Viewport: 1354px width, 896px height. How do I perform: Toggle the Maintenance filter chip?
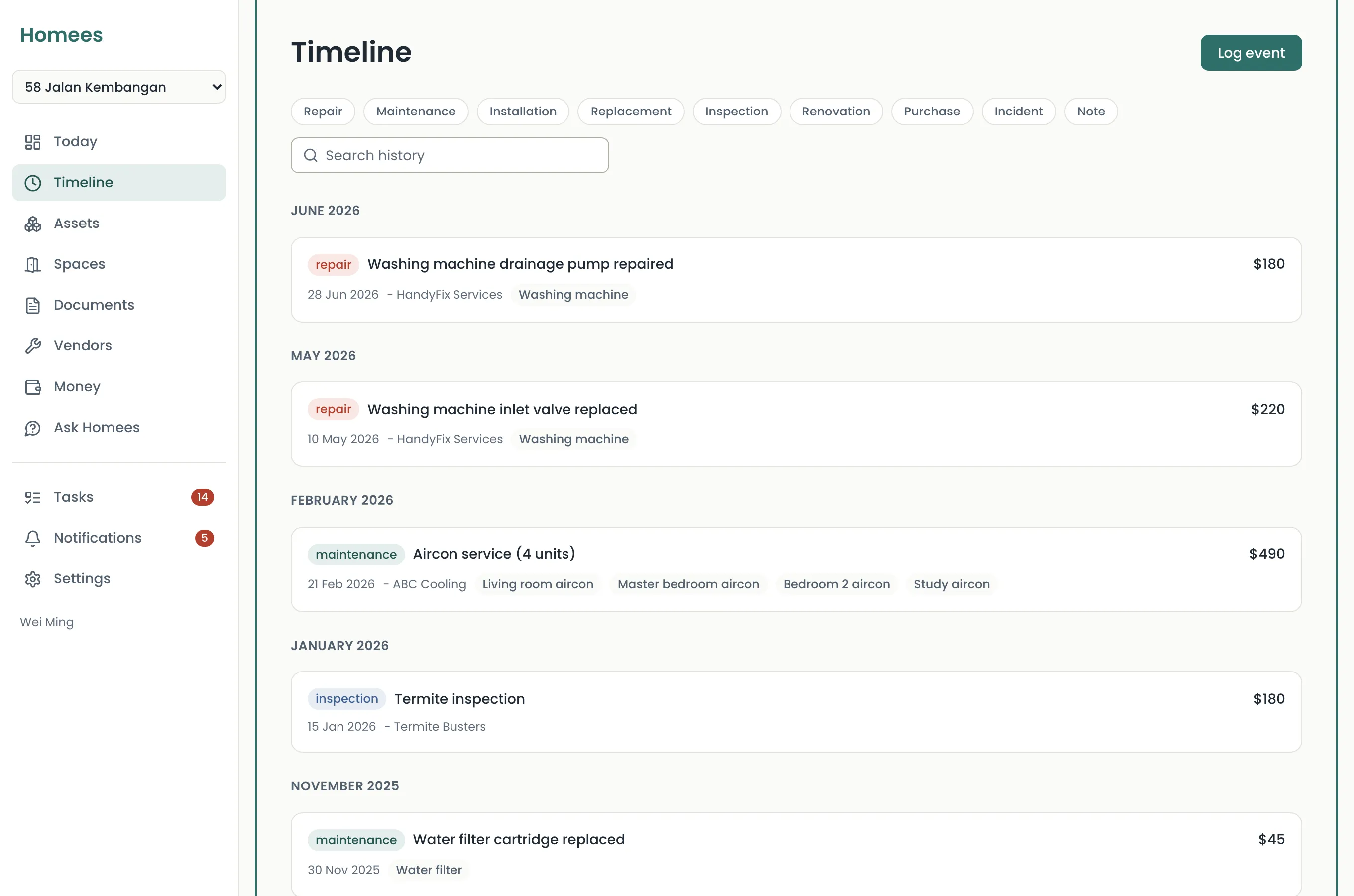point(415,112)
